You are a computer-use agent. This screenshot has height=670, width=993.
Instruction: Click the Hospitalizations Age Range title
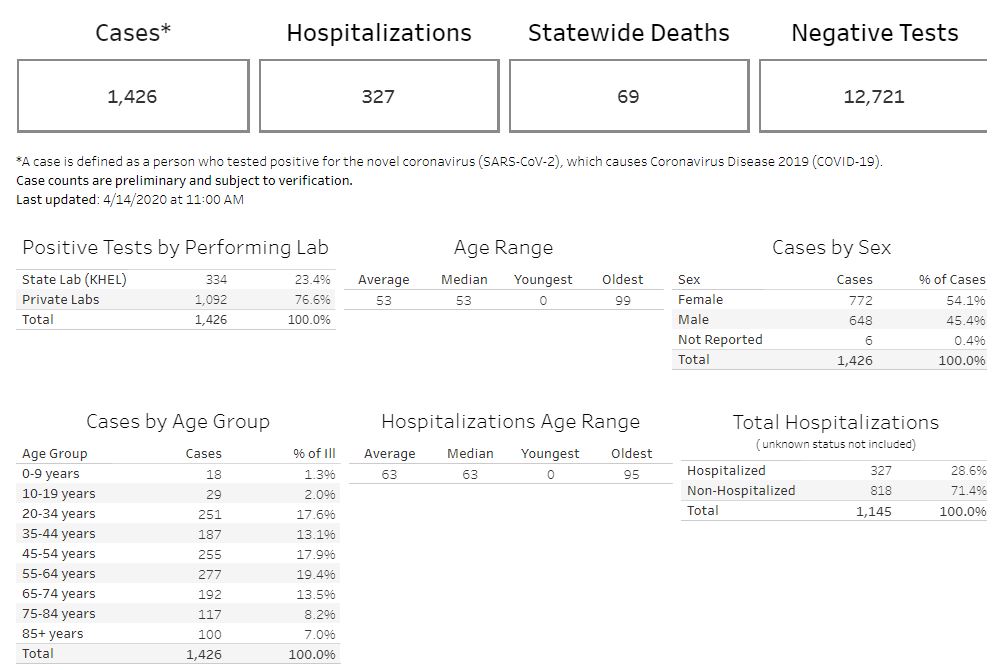510,422
